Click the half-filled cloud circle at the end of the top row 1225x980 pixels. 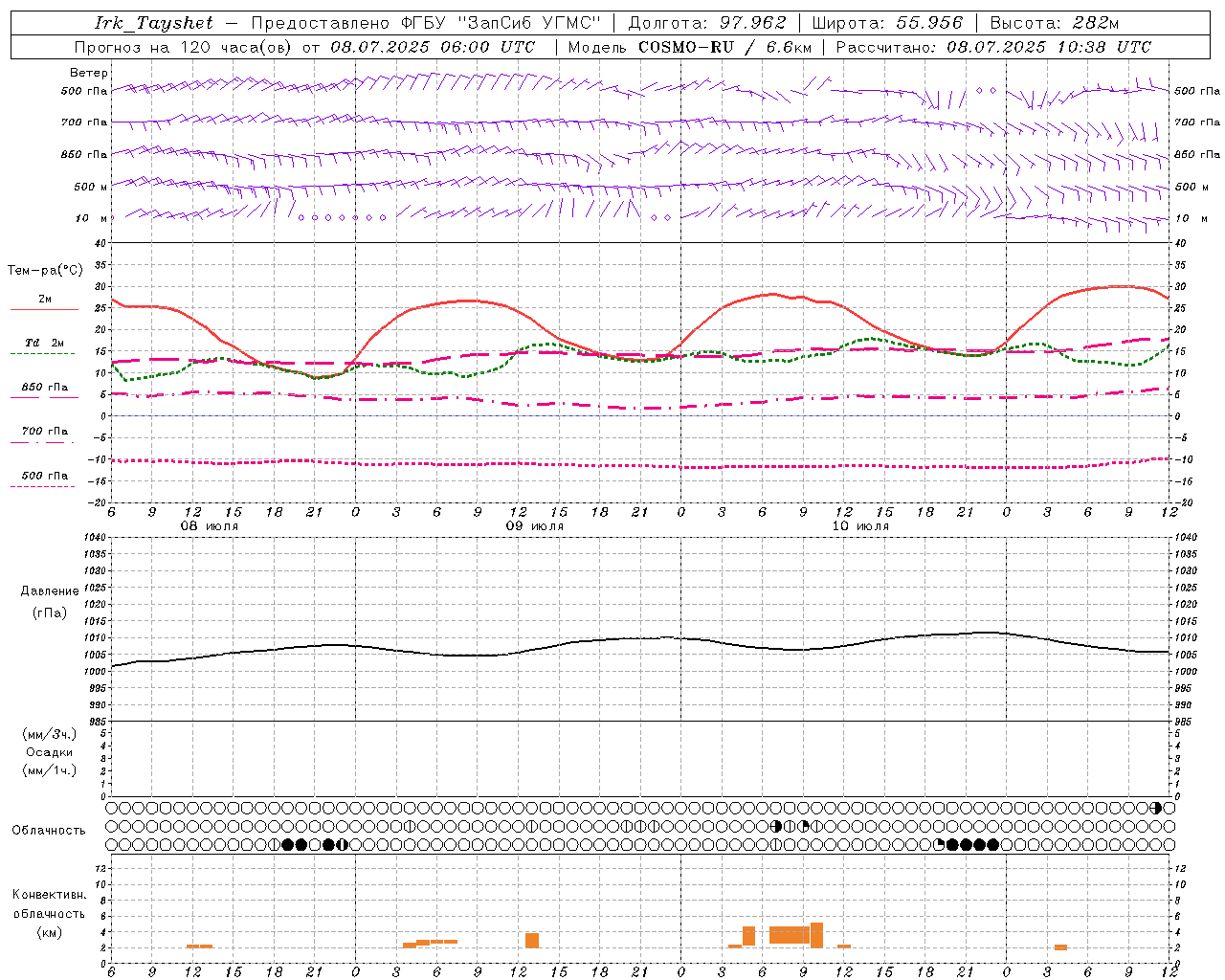(x=1156, y=809)
